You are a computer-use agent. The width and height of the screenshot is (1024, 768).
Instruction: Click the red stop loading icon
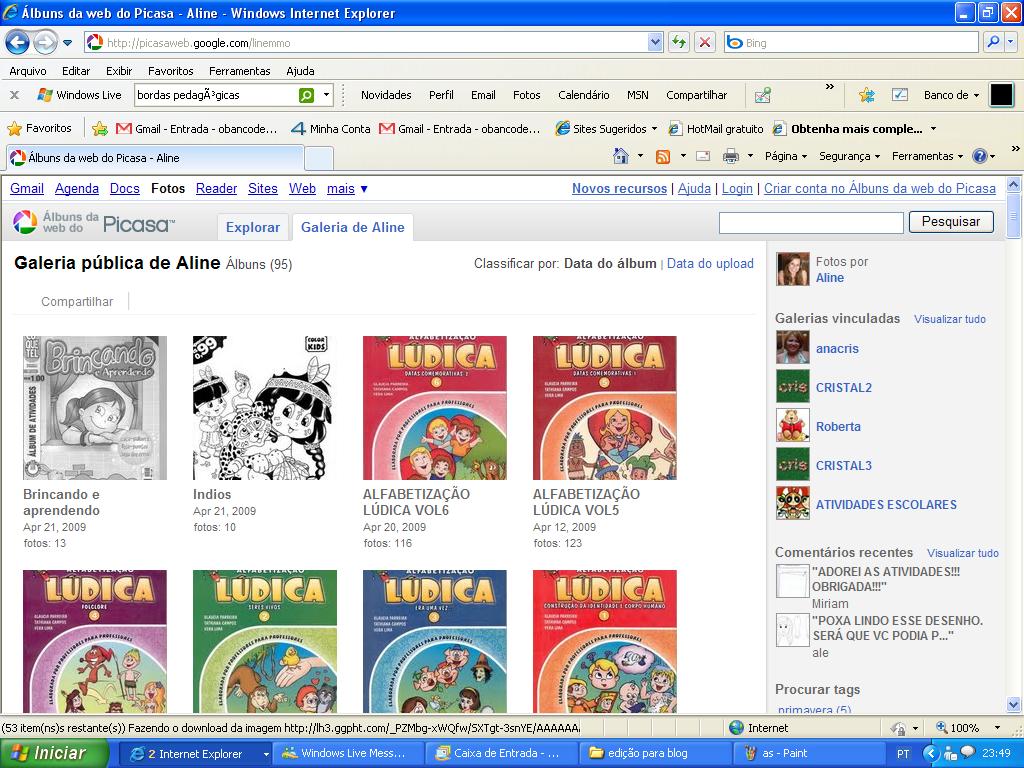(x=705, y=43)
